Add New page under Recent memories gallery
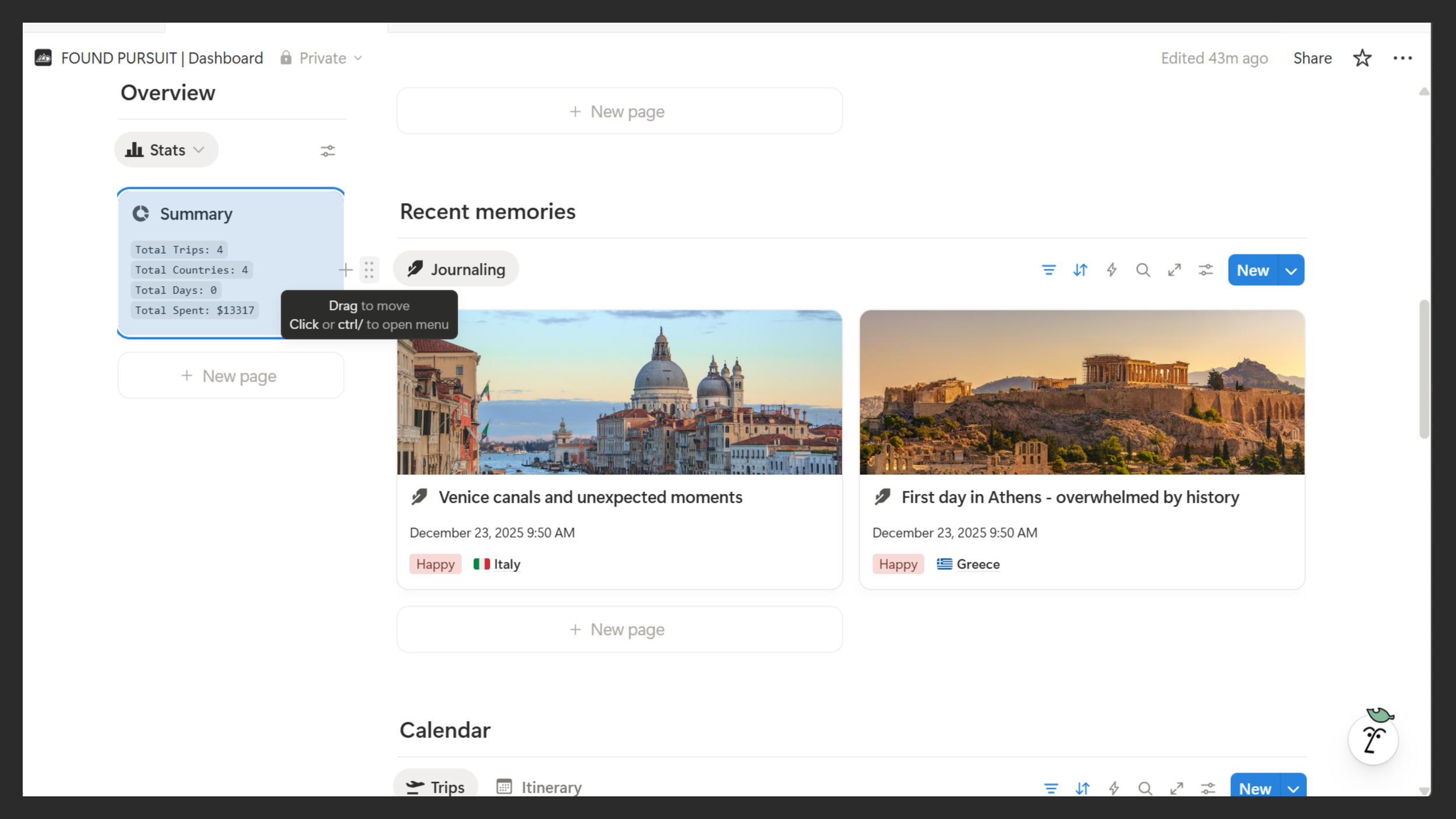This screenshot has width=1456, height=819. click(x=619, y=630)
